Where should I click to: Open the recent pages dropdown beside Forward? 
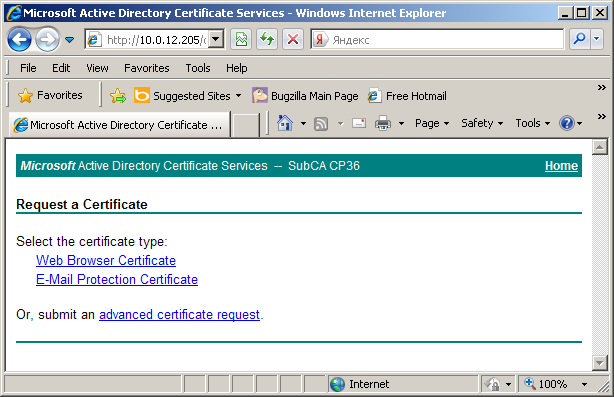pyautogui.click(x=70, y=40)
